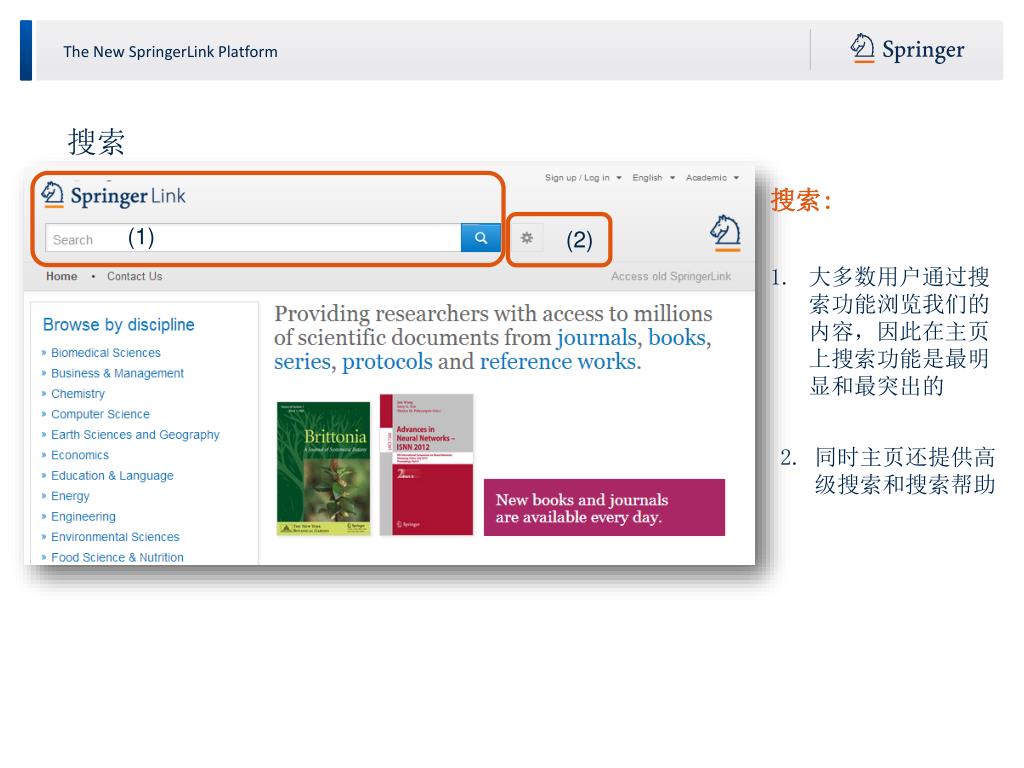Open Food Science & Nutrition discipline
The width and height of the screenshot is (1024, 768).
coord(118,557)
